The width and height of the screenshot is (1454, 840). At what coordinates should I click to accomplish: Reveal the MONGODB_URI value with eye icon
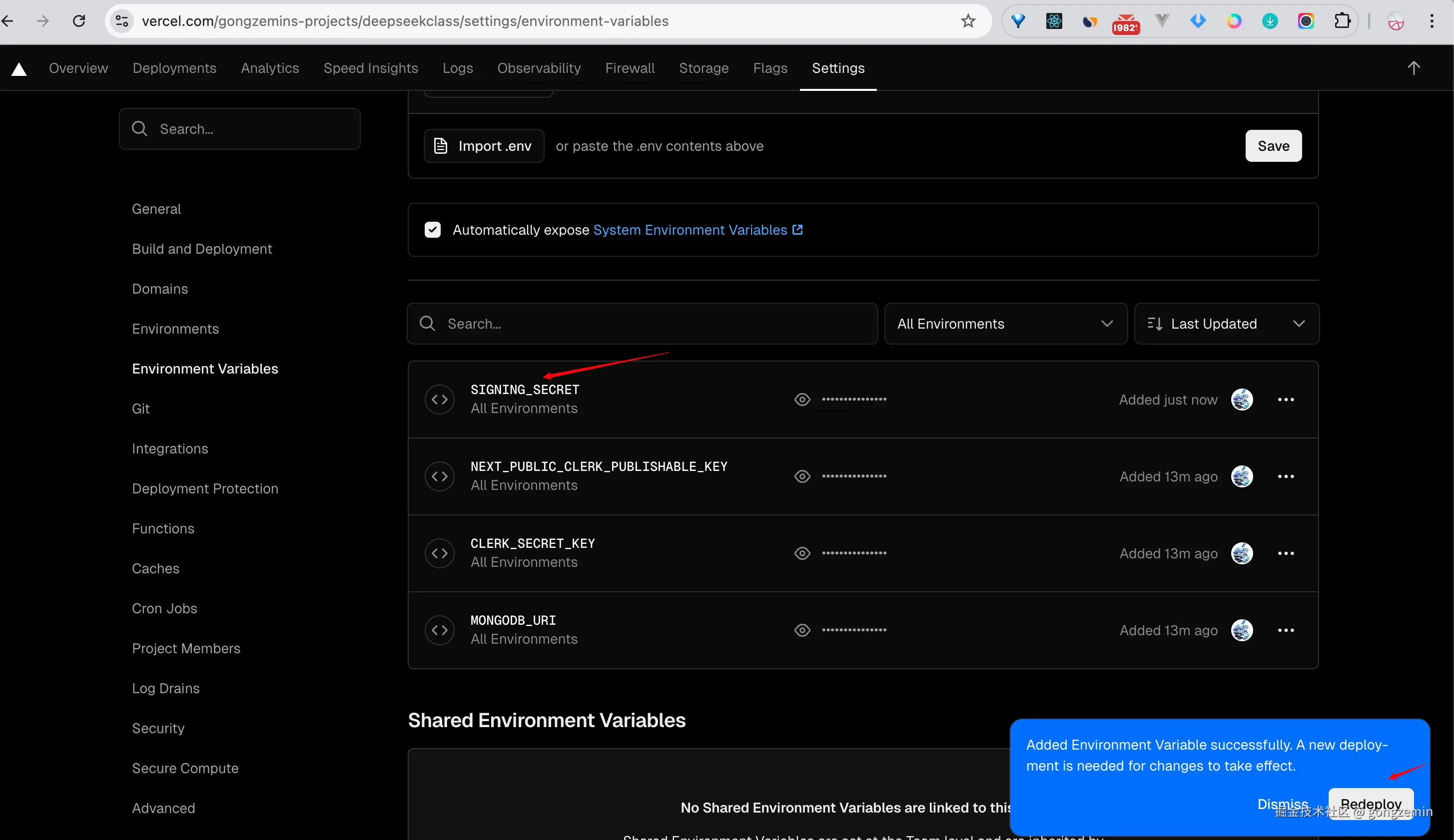(x=802, y=630)
